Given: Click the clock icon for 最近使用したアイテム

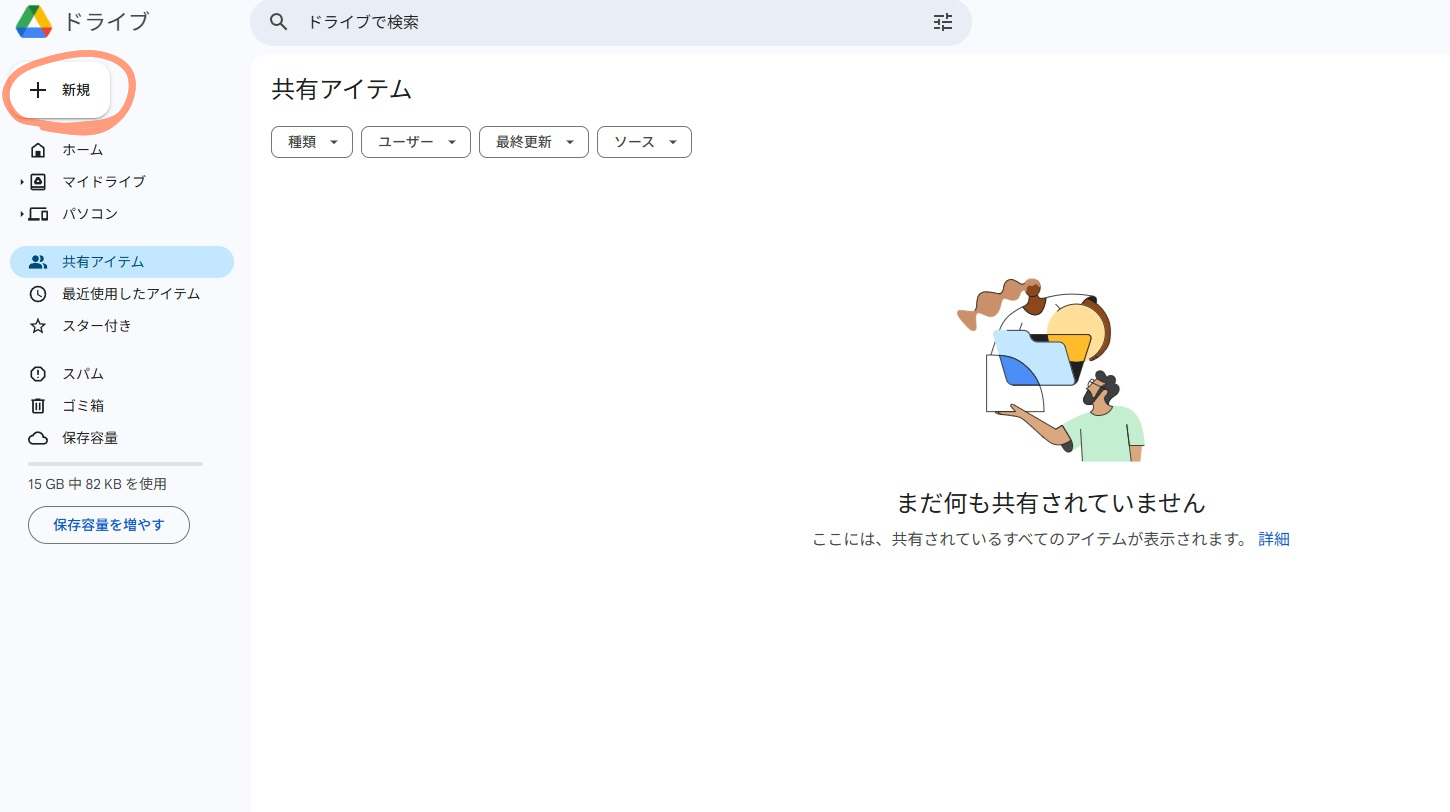Looking at the screenshot, I should [38, 294].
